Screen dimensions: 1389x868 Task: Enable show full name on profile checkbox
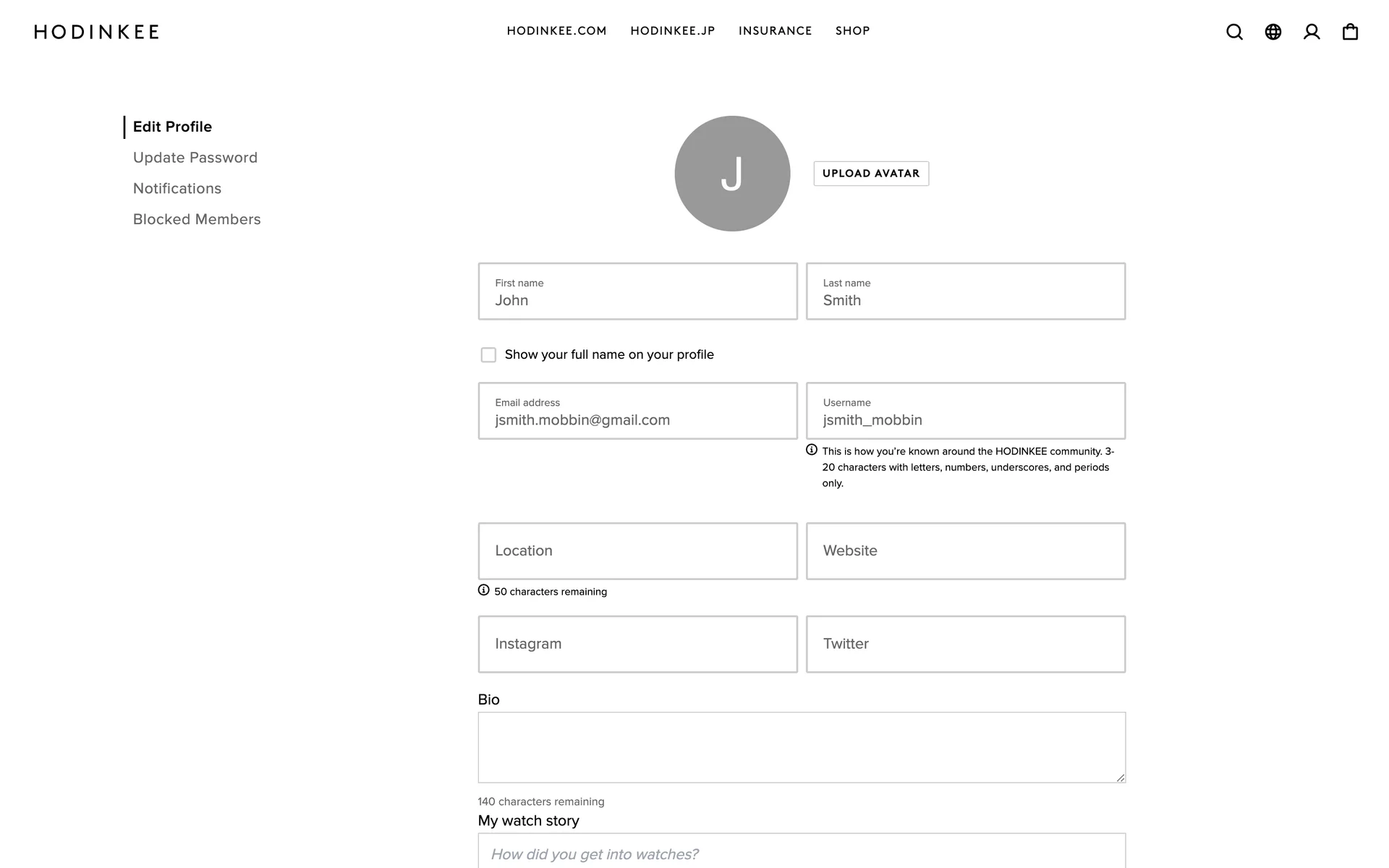pos(488,355)
